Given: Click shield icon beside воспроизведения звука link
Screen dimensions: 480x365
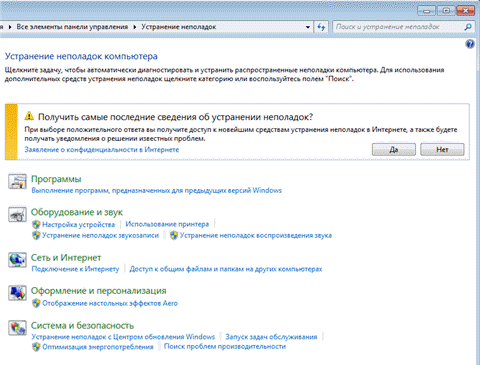Looking at the screenshot, I should 174,235.
